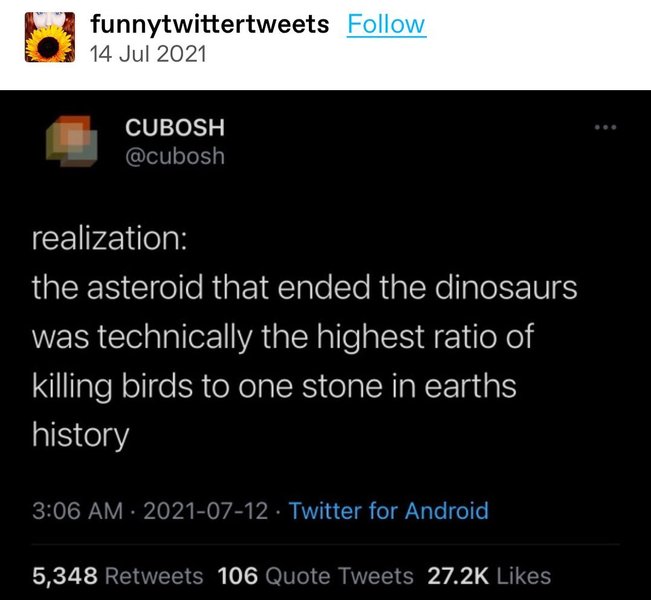The width and height of the screenshot is (651, 600).
Task: Open the @cubosh handle
Action: pos(174,157)
